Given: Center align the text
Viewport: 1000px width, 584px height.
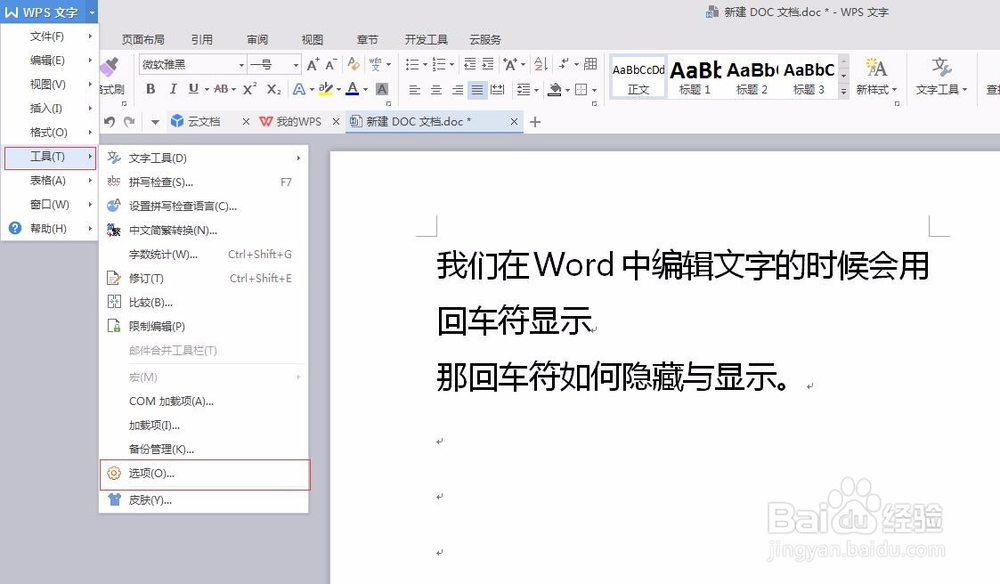Looking at the screenshot, I should pos(436,90).
